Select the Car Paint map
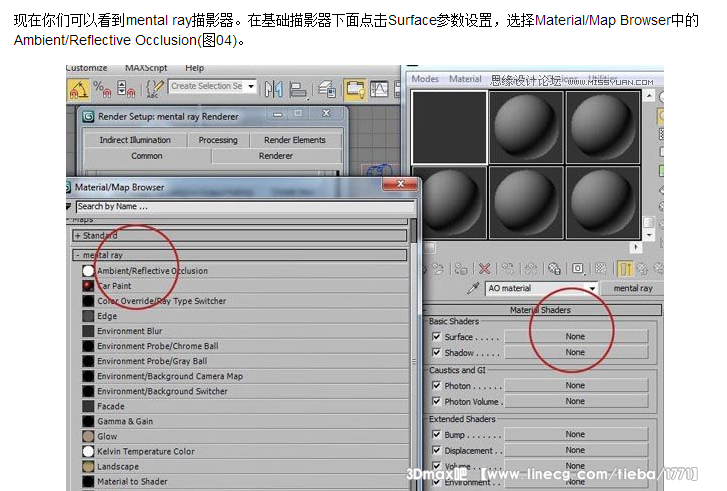 (245, 286)
